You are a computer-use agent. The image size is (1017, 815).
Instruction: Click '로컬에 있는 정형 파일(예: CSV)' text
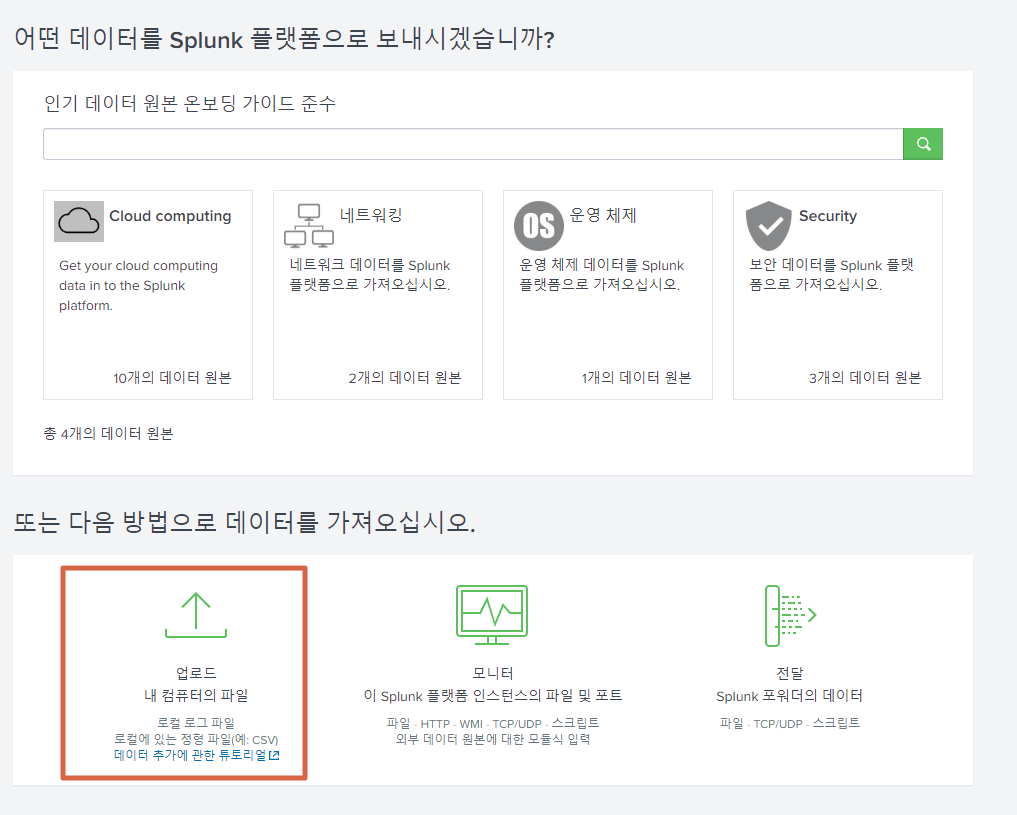coord(196,739)
